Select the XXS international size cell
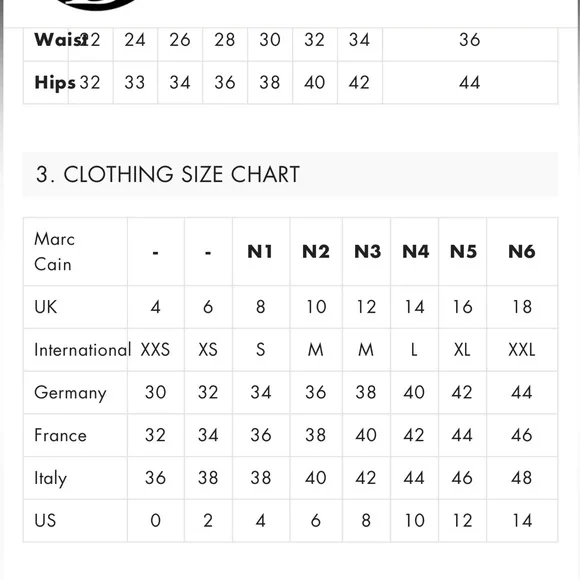Image resolution: width=580 pixels, height=580 pixels. click(155, 350)
